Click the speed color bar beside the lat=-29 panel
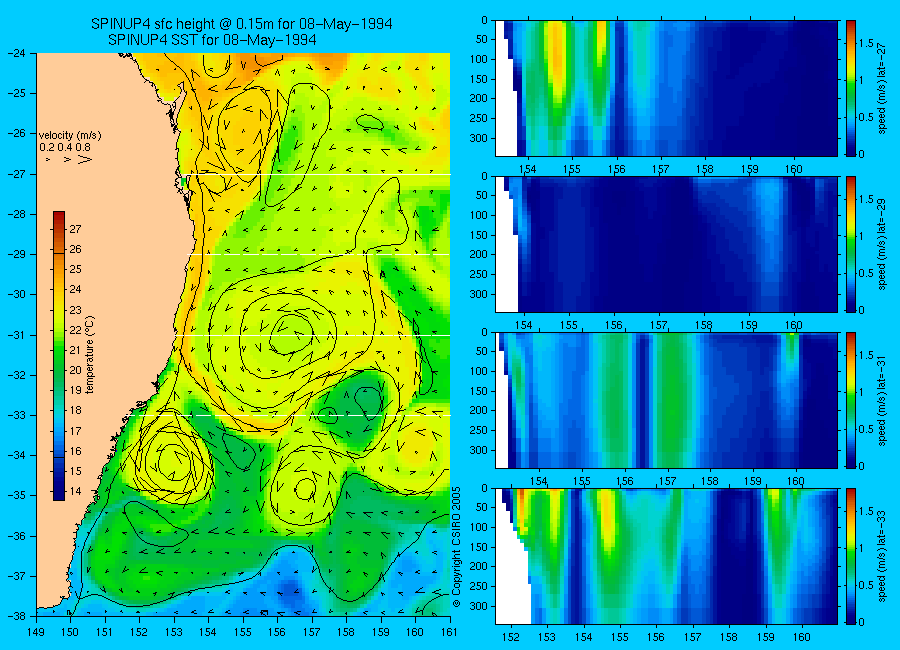The image size is (900, 650). [850, 244]
